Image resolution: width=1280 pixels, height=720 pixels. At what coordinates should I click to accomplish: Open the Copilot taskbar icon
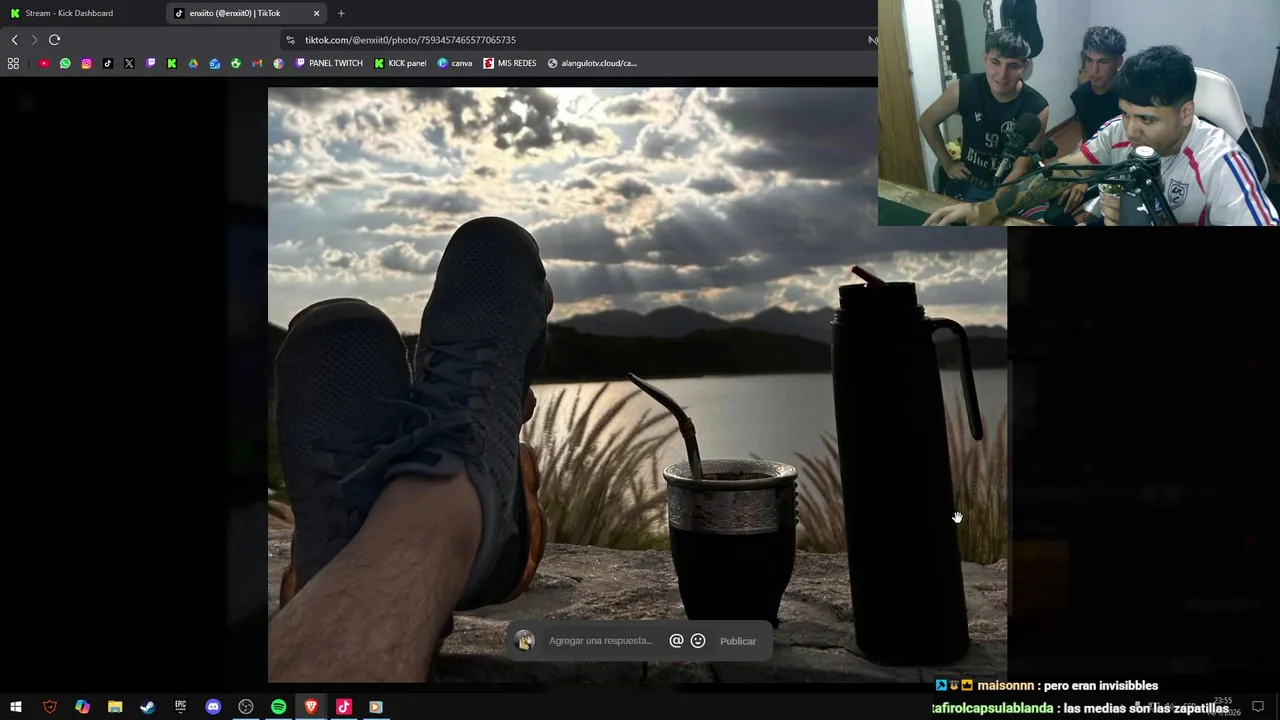82,707
